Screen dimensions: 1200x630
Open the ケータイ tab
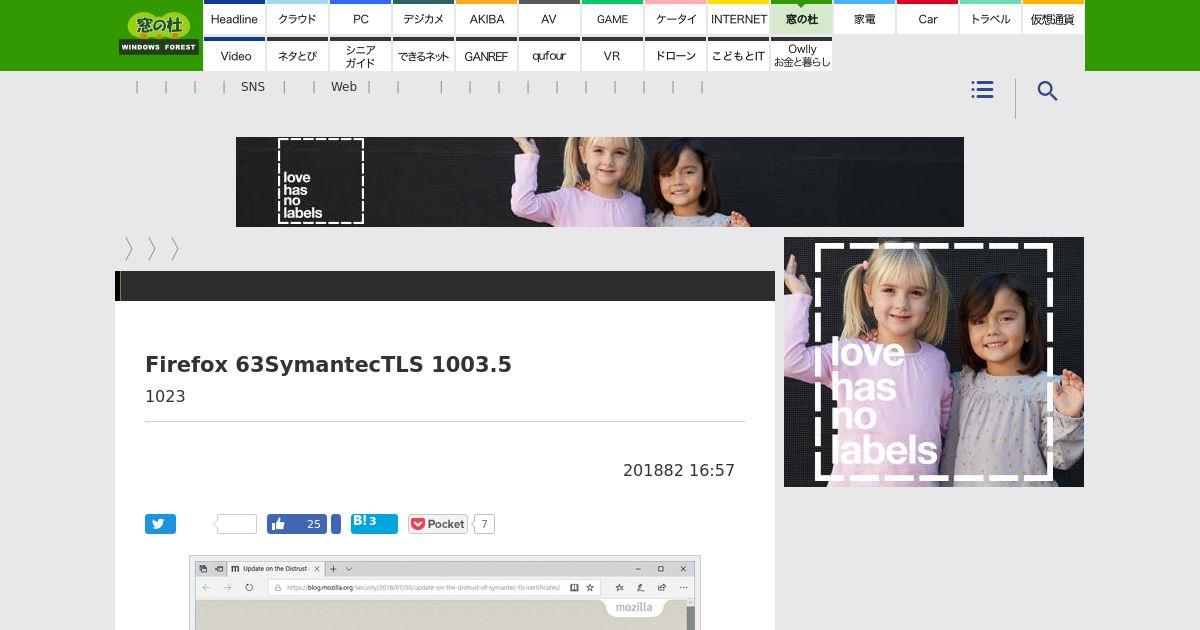coord(675,18)
